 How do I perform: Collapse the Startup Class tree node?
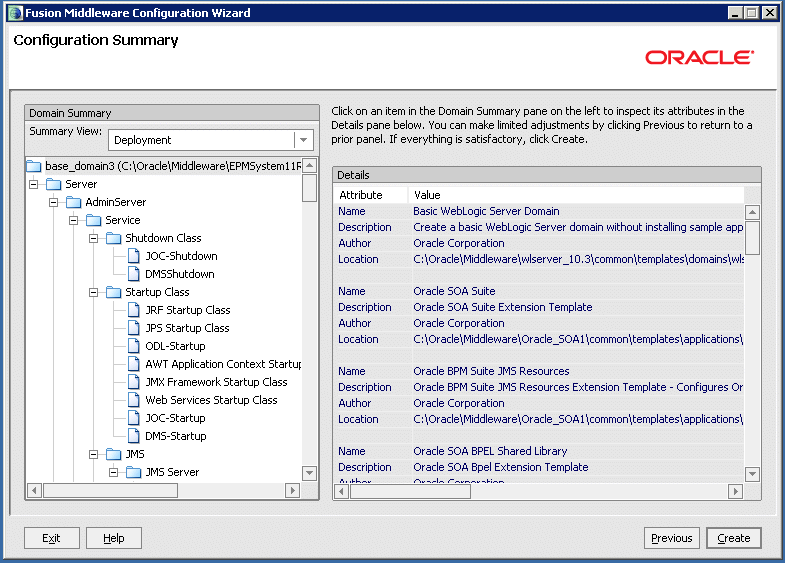click(94, 292)
